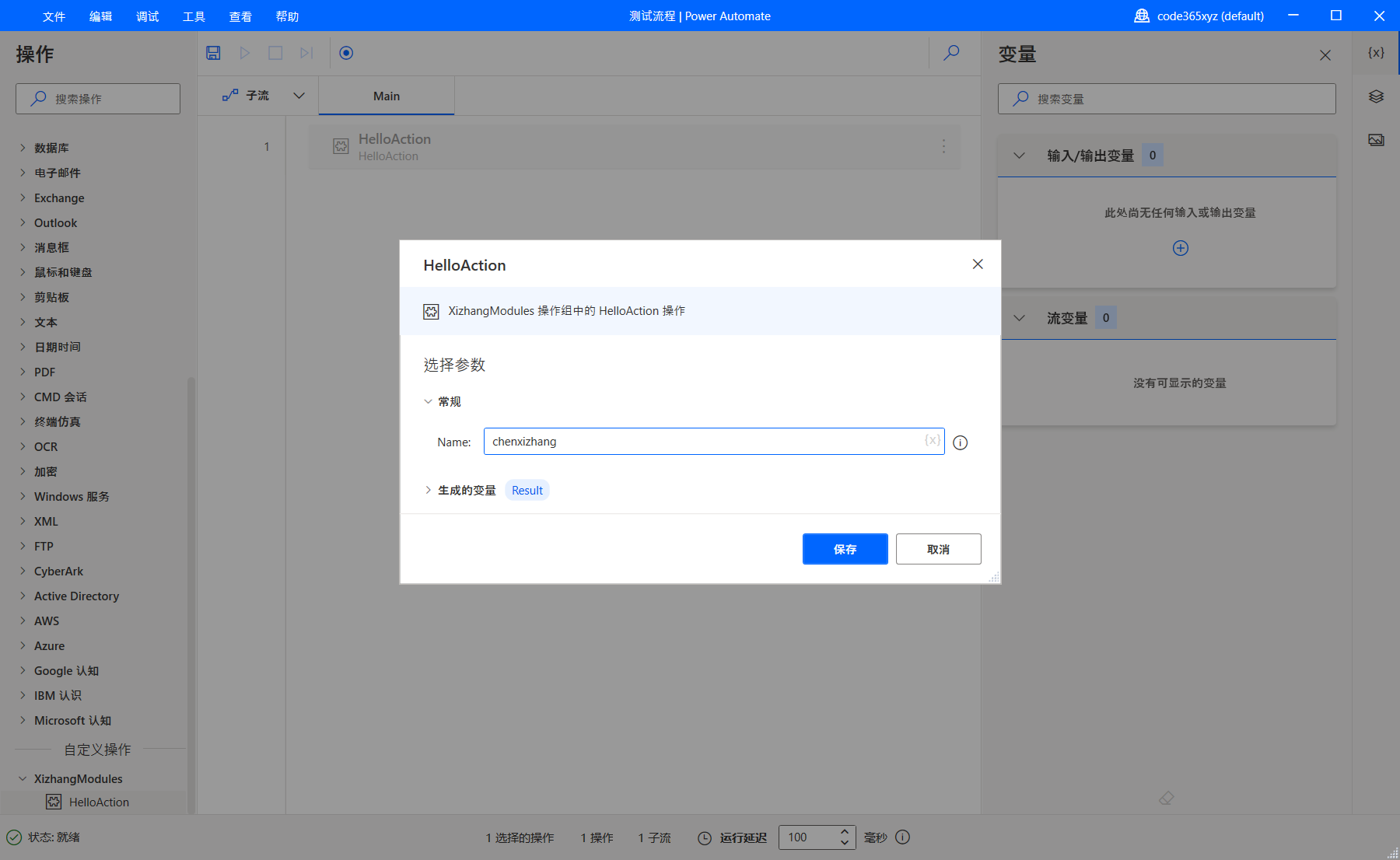This screenshot has width=1400, height=860.
Task: Expand the Active Directory group
Action: 23,596
